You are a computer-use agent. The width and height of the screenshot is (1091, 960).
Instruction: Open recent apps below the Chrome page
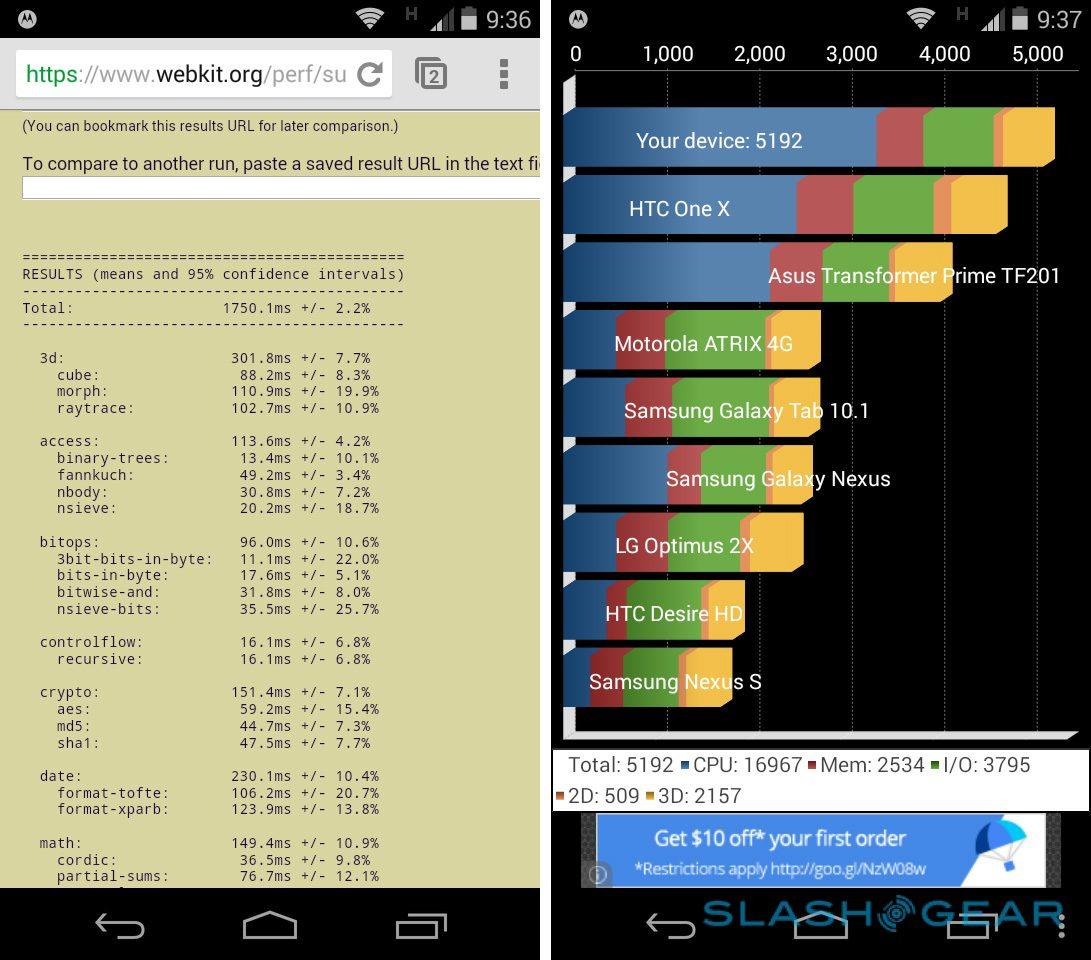tap(421, 926)
